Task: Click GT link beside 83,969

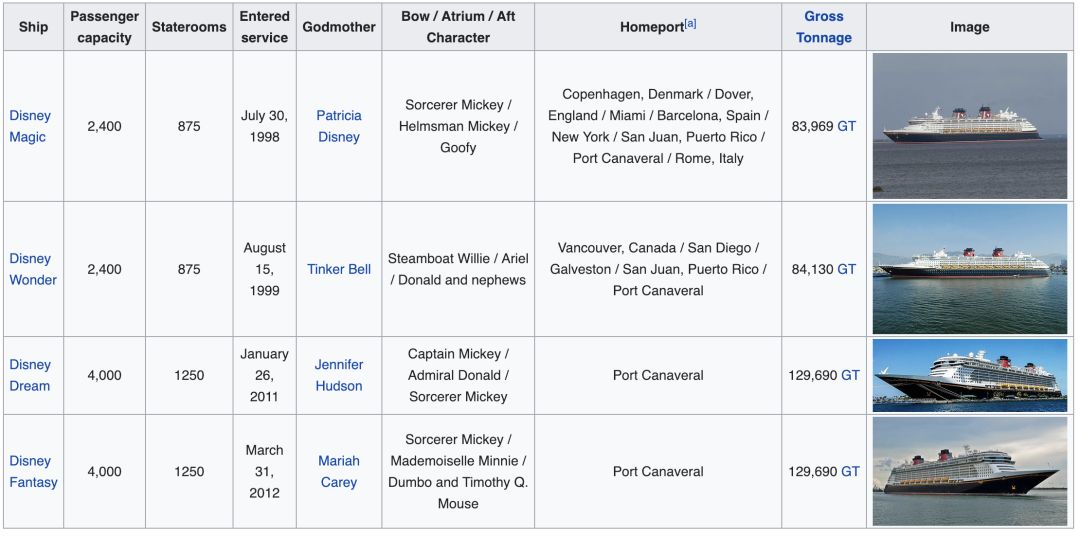Action: [847, 127]
